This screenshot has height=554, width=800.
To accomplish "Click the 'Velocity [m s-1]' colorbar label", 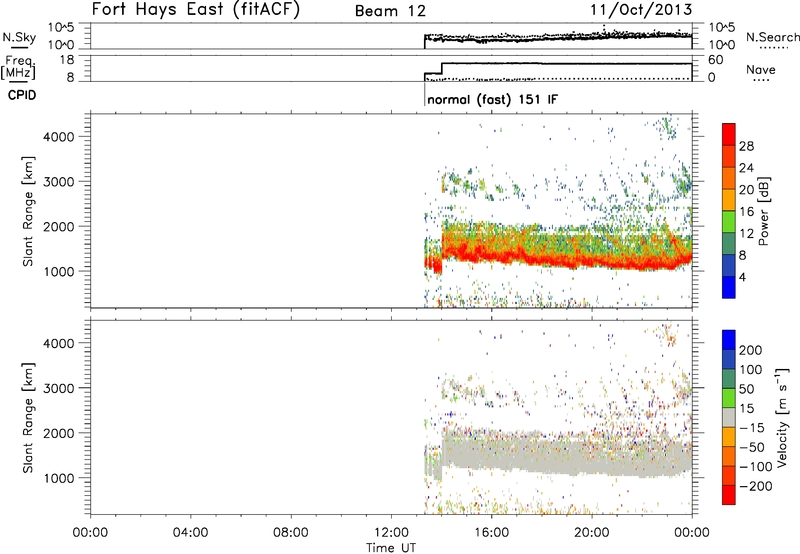I will point(782,417).
